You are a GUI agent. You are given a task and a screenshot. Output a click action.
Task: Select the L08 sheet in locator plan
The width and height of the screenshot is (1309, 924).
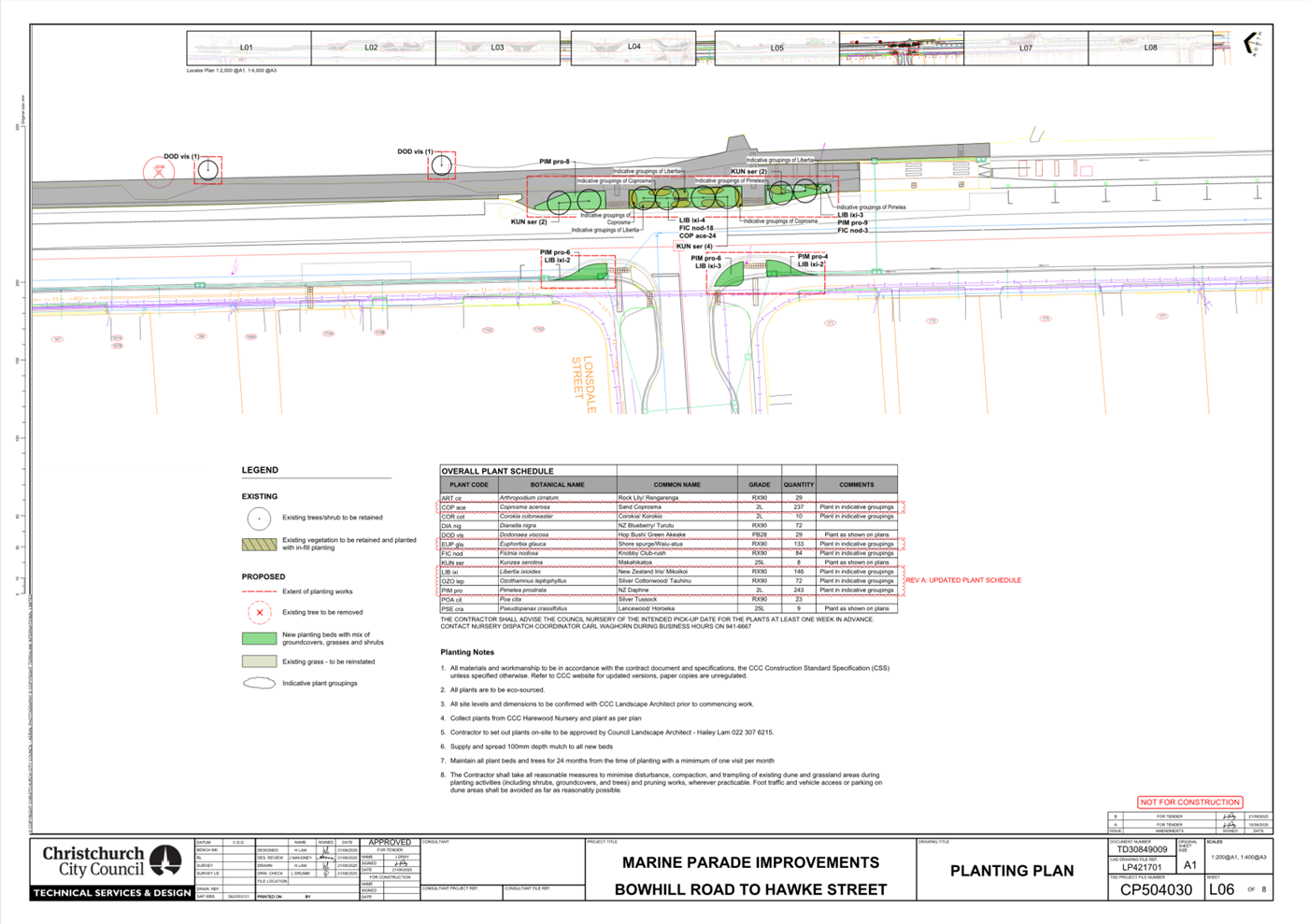point(1150,47)
